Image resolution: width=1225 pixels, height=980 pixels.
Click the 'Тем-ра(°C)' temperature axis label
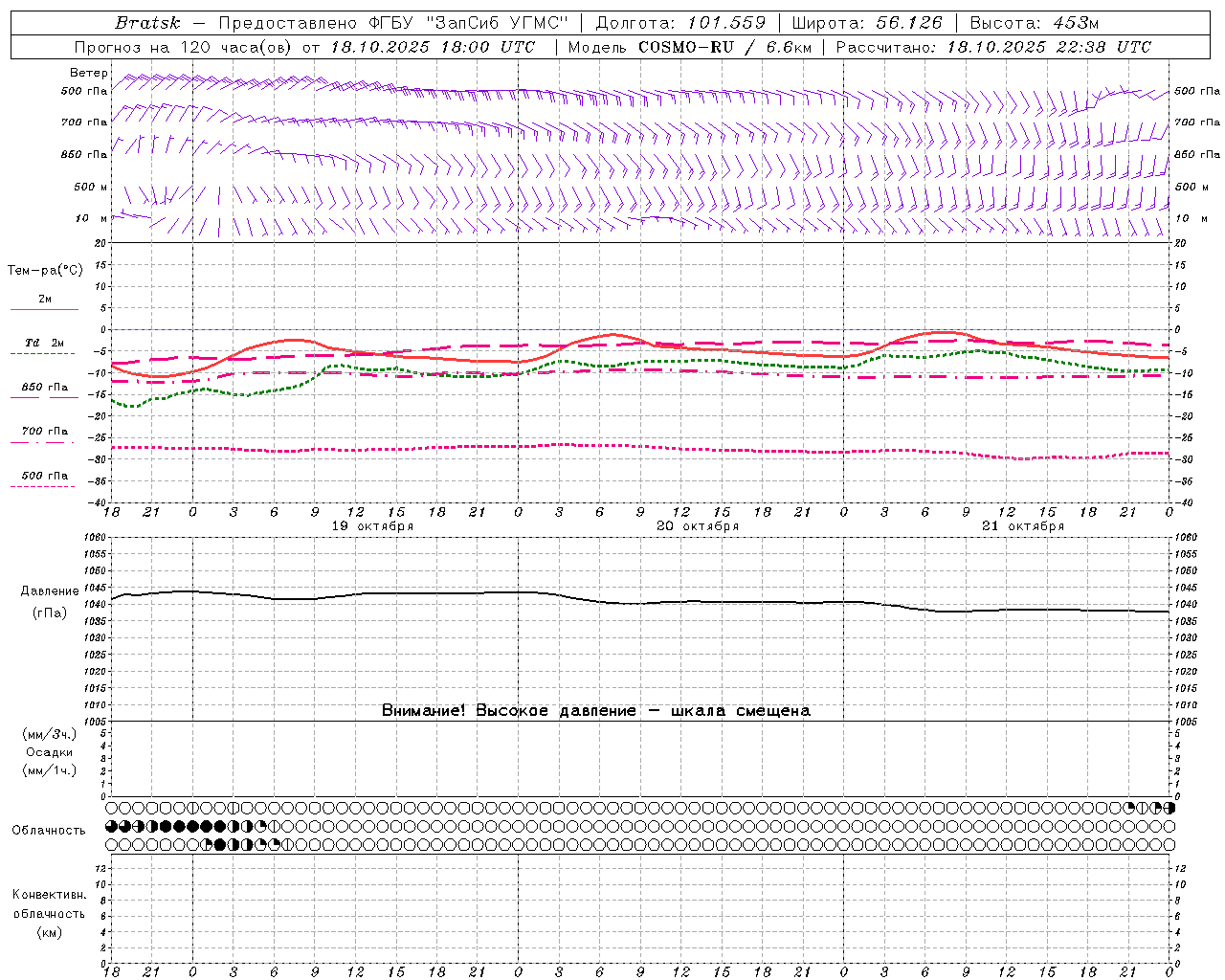click(x=45, y=271)
